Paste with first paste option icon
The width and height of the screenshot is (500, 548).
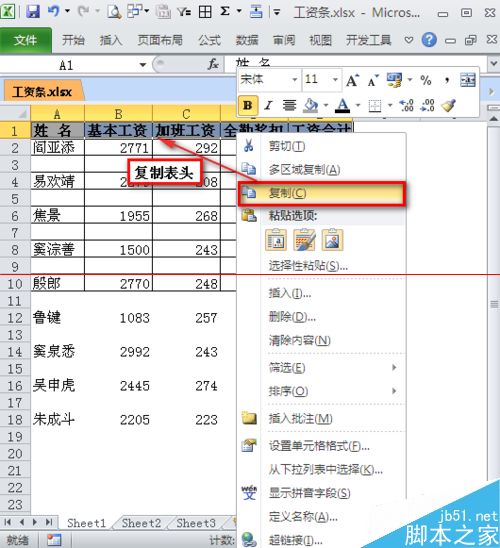276,240
